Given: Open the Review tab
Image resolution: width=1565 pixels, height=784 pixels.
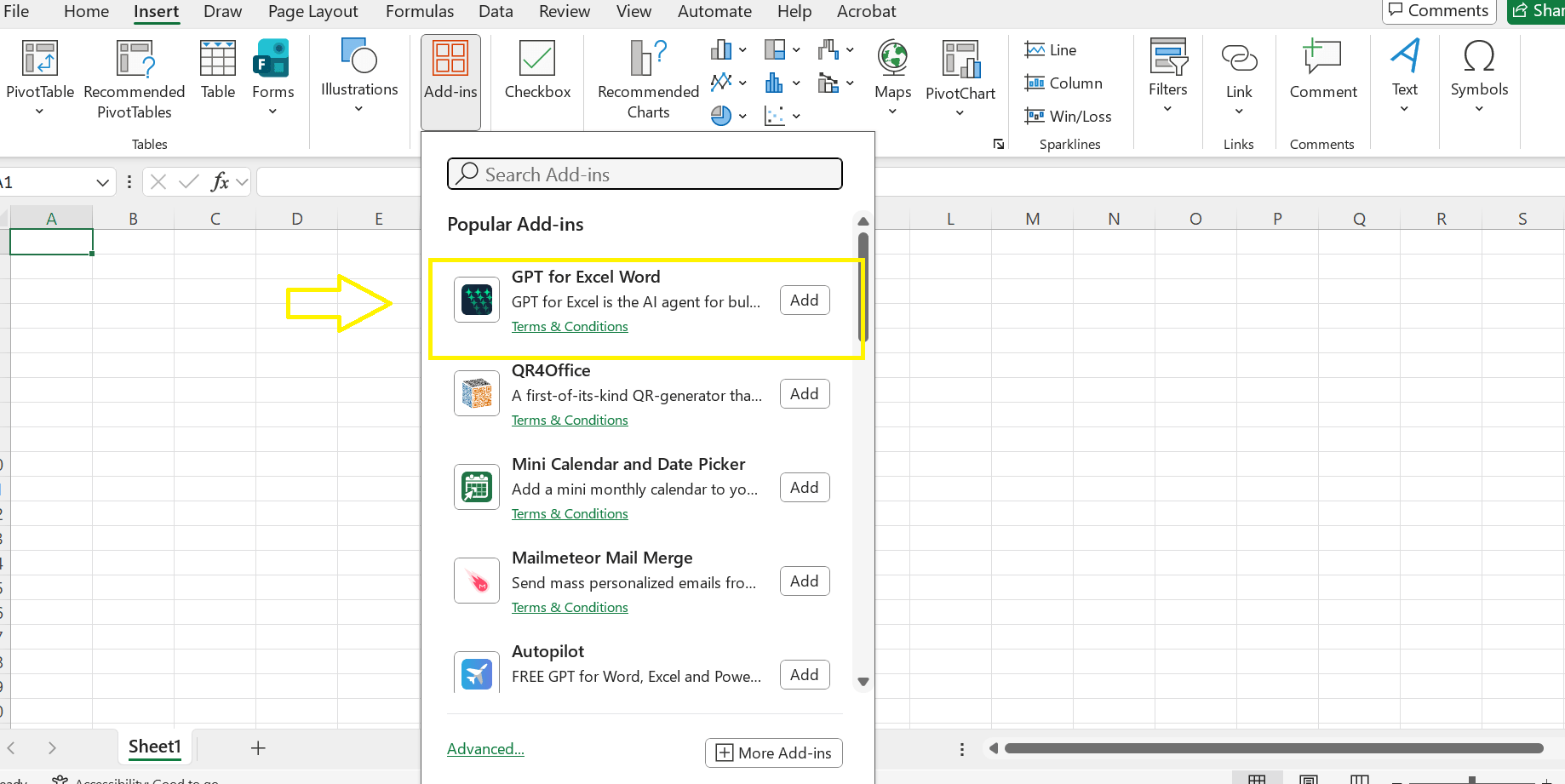Looking at the screenshot, I should (564, 11).
